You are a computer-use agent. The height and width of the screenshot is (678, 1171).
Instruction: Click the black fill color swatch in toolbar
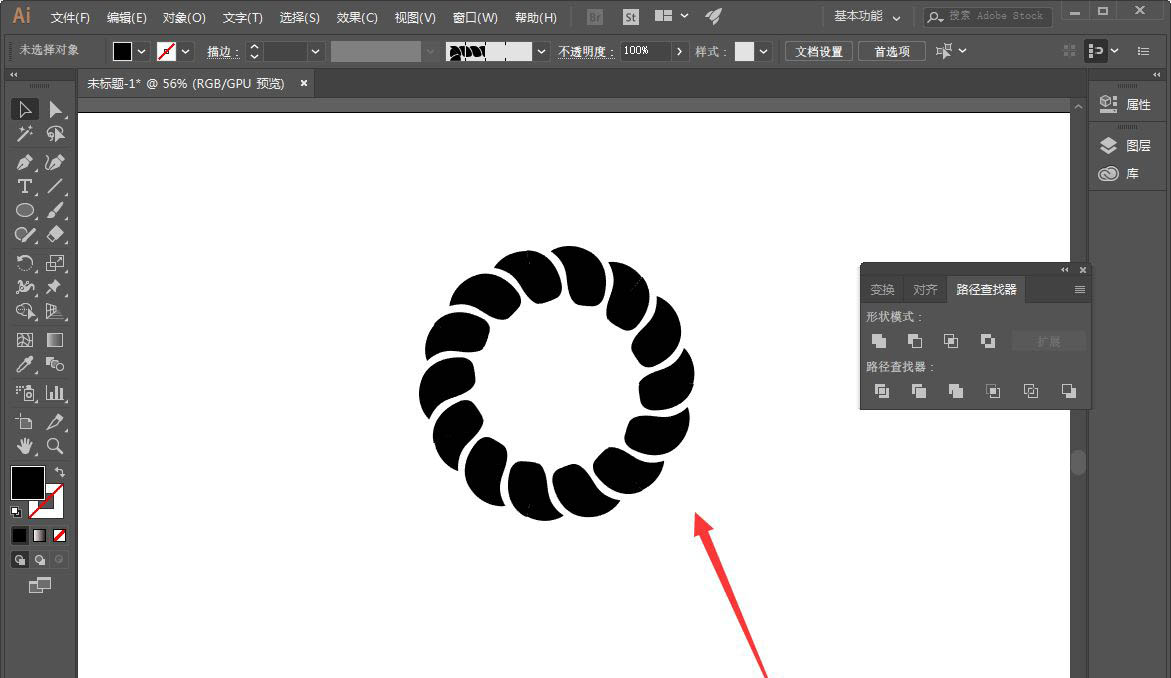[x=27, y=483]
